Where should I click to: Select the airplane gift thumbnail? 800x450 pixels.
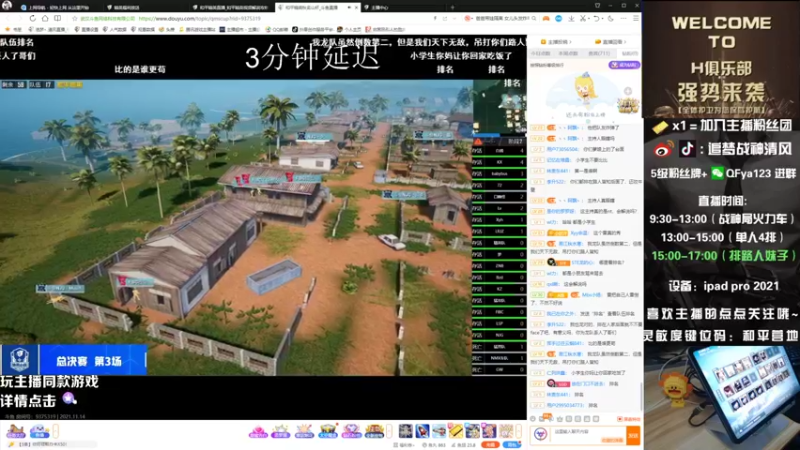click(x=439, y=432)
